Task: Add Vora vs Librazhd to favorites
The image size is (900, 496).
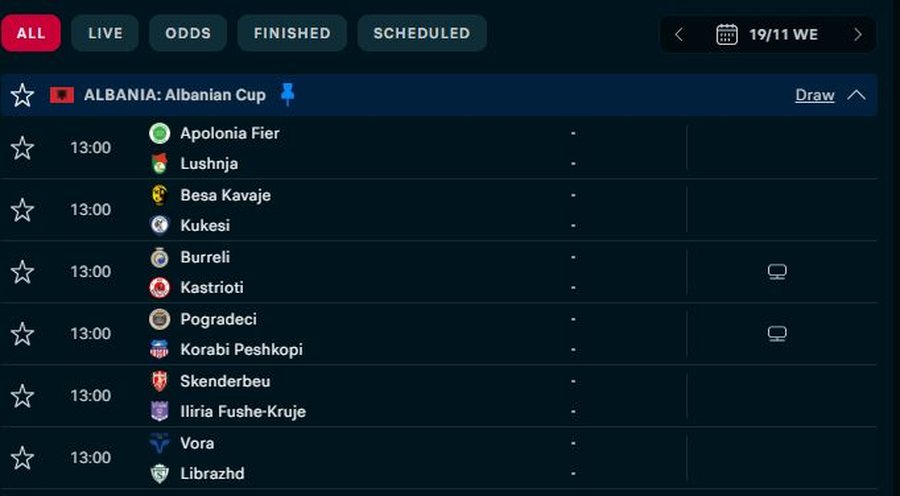Action: click(x=22, y=458)
